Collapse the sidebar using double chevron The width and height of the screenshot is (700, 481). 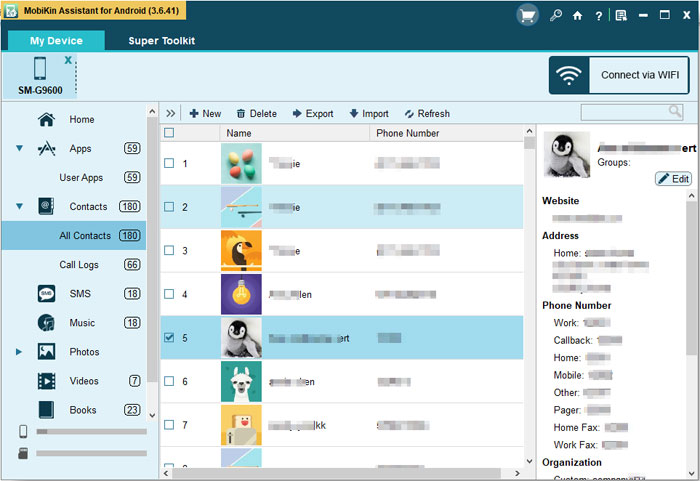coord(170,114)
